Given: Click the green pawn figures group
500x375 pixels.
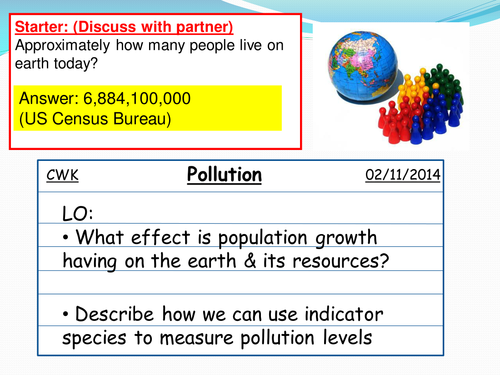Looking at the screenshot, I should click(444, 83).
